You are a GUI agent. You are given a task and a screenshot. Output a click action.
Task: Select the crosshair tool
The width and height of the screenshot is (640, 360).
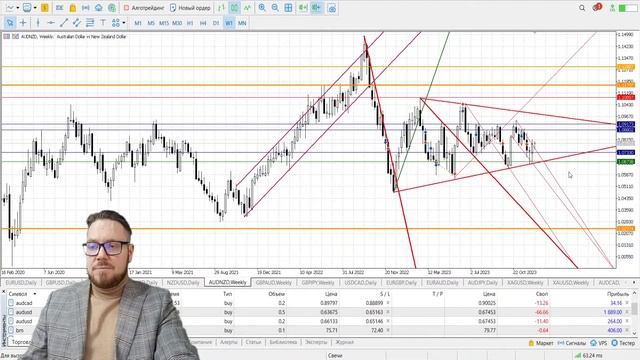click(23, 23)
